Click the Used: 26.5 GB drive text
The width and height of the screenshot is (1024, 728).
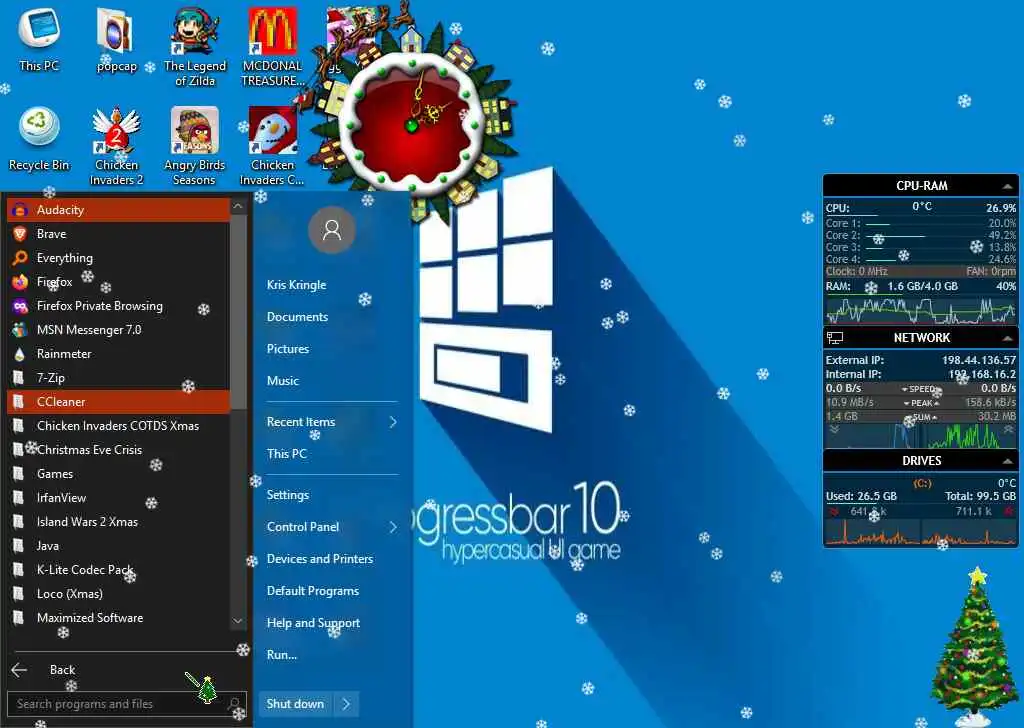pos(861,496)
